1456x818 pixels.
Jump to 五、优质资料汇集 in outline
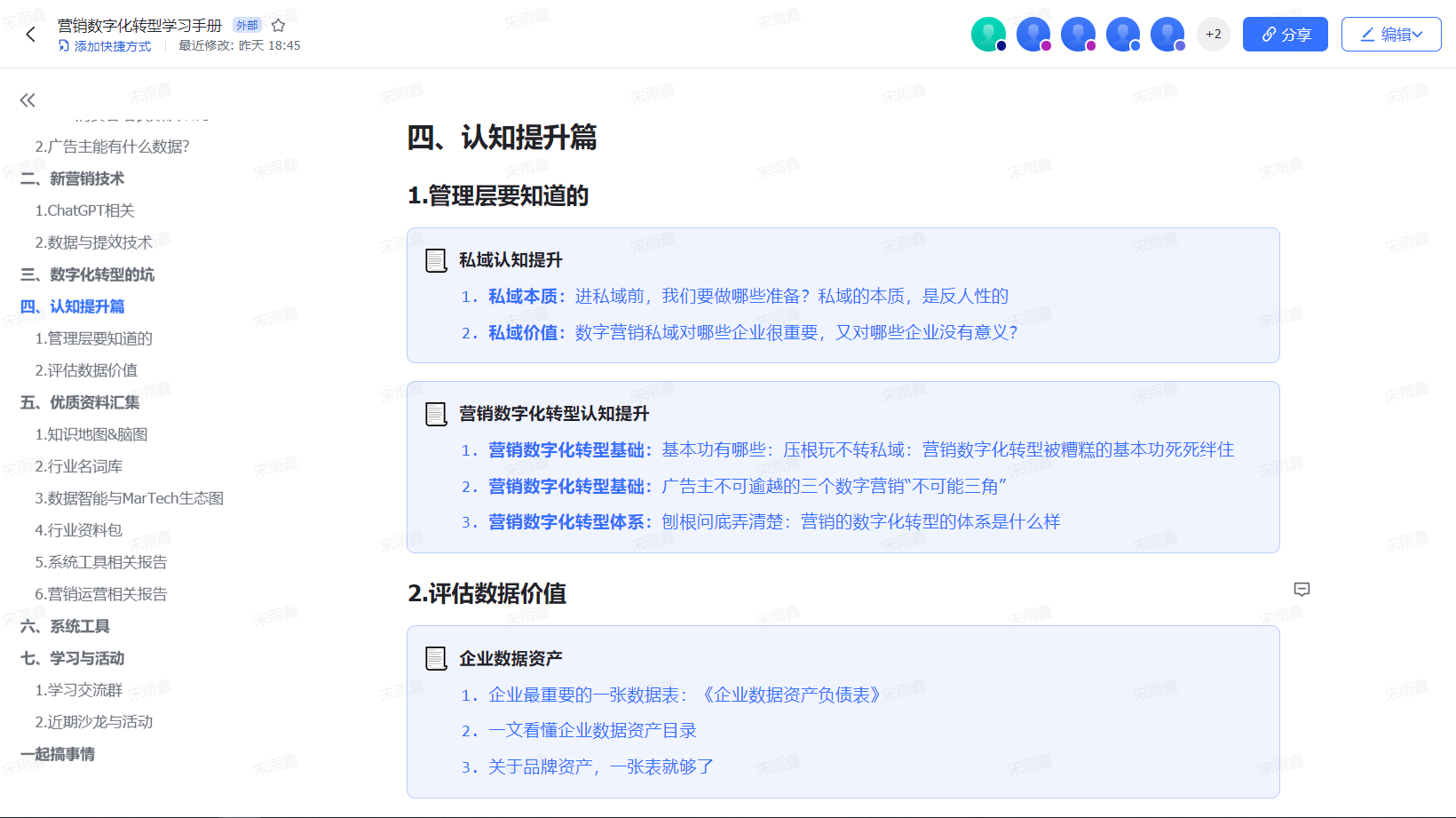click(x=80, y=402)
